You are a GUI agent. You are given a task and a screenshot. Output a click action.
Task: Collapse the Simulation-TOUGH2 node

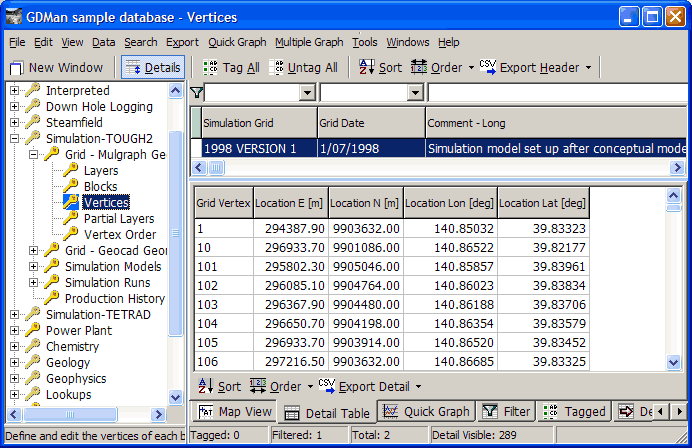(x=14, y=139)
